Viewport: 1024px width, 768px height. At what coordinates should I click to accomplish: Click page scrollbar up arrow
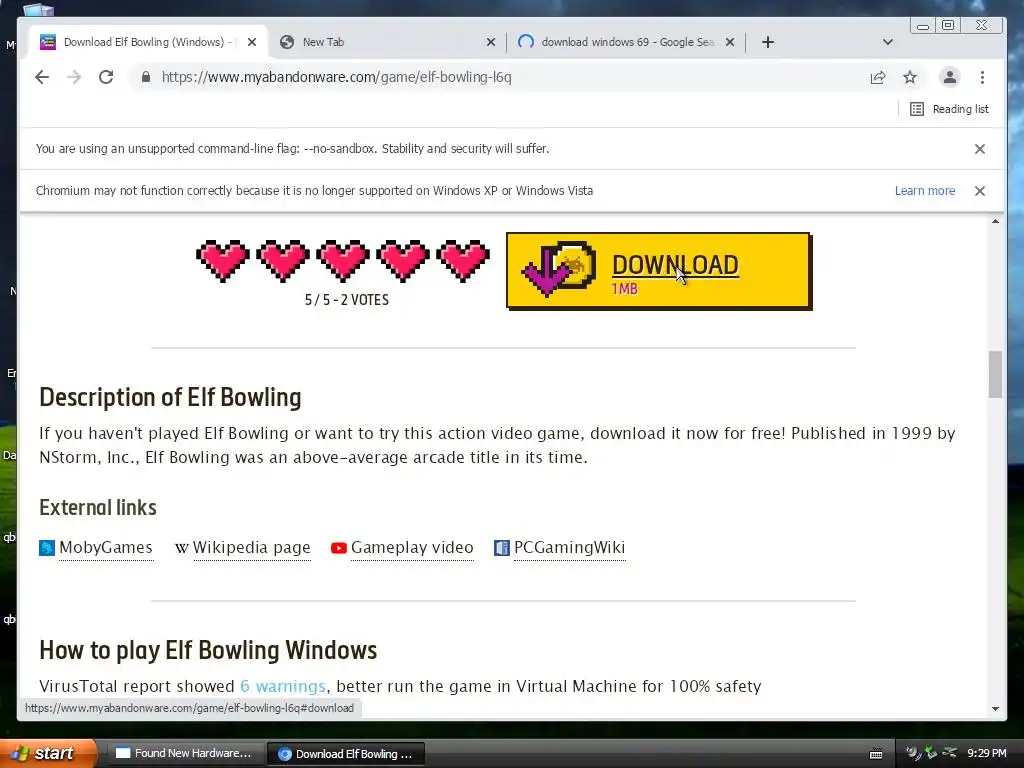(995, 222)
